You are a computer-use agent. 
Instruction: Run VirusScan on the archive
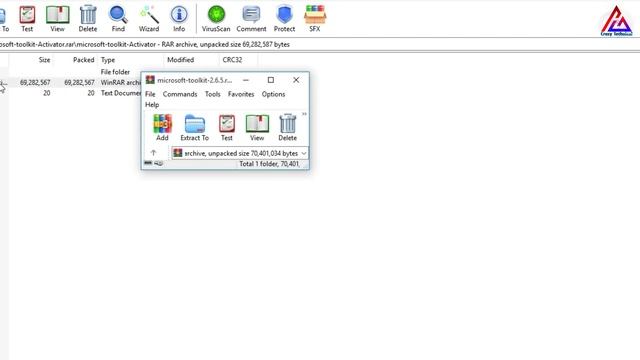point(216,18)
